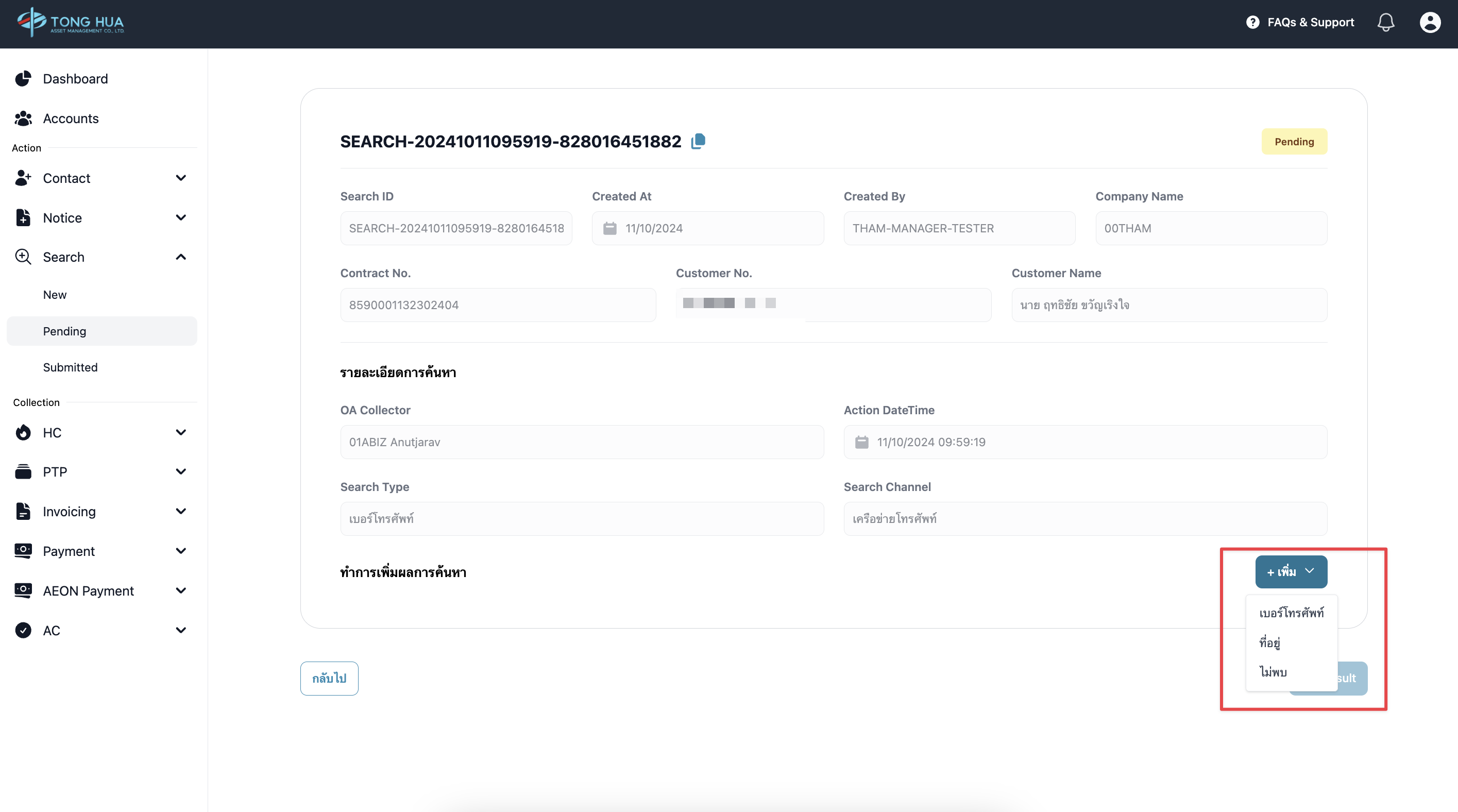Go to the Accounts section
1458x812 pixels.
pos(70,119)
